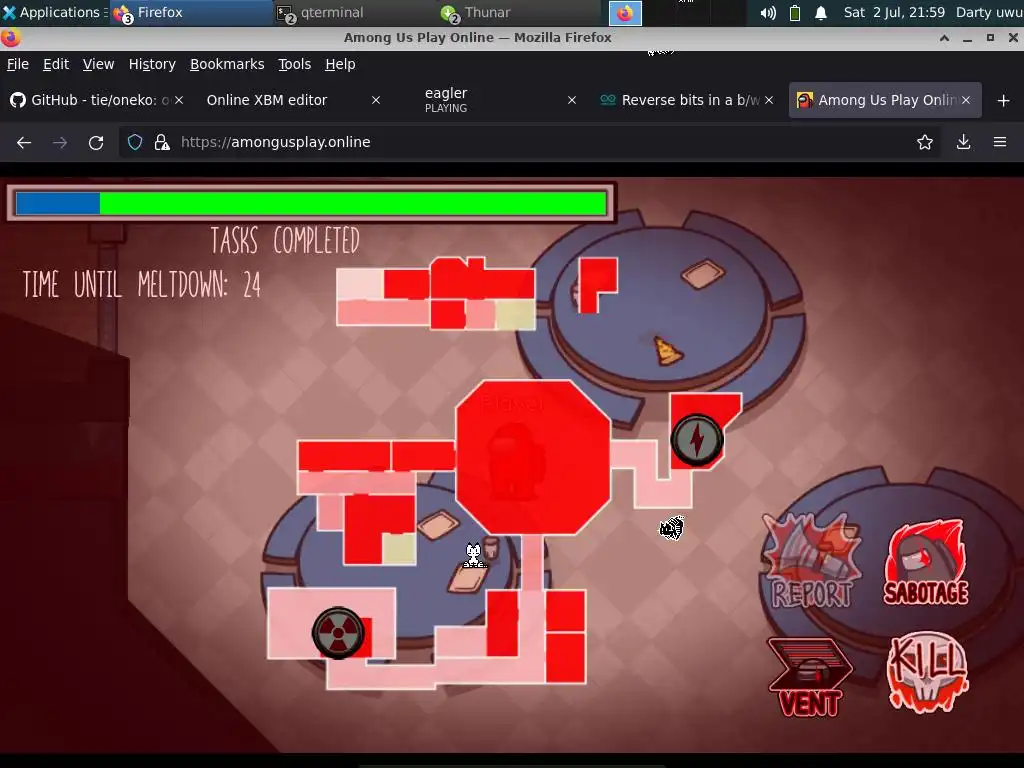Click the tasks completed progress bar

click(x=312, y=203)
